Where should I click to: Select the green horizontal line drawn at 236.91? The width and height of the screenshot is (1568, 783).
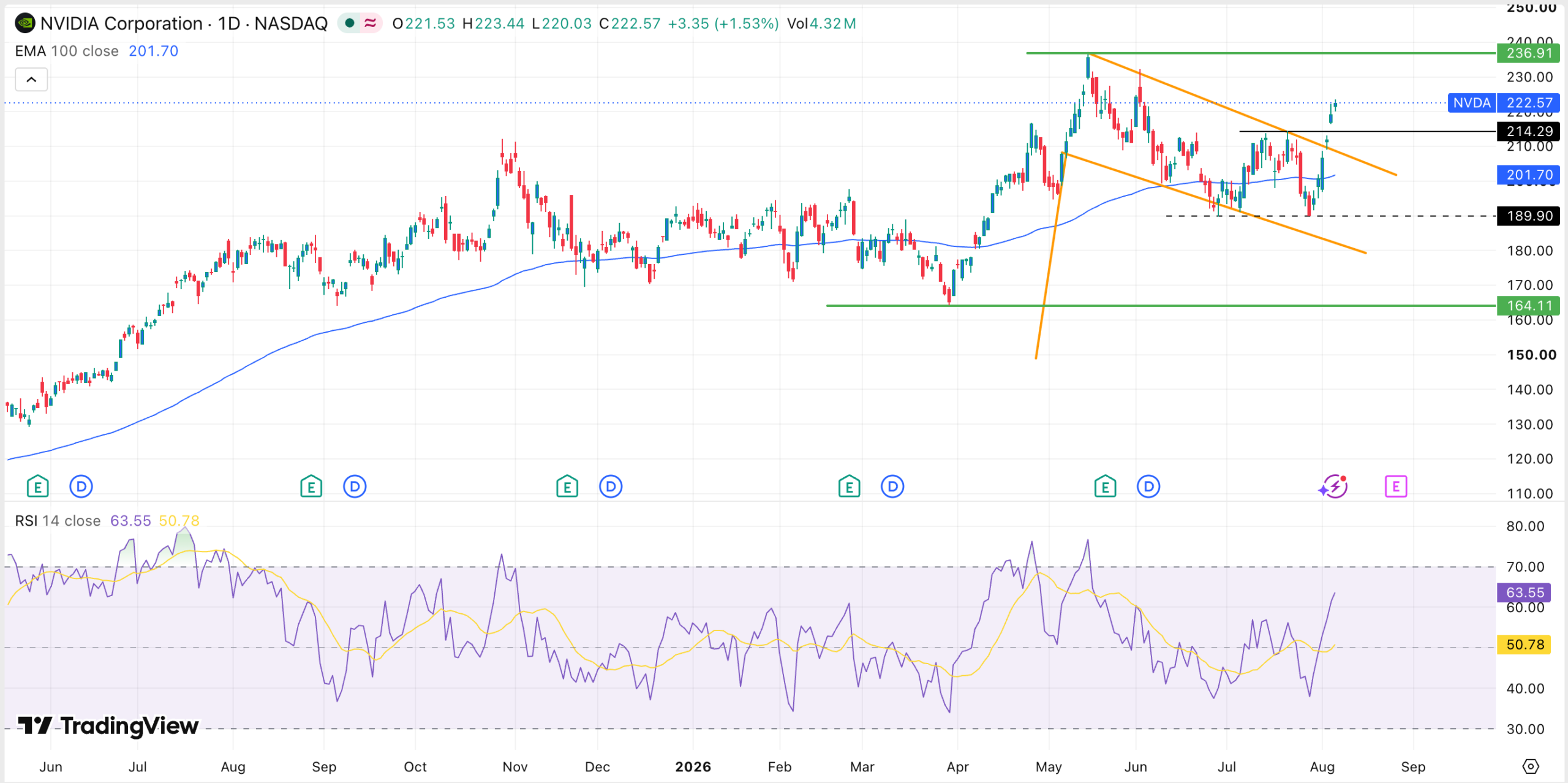click(1262, 53)
